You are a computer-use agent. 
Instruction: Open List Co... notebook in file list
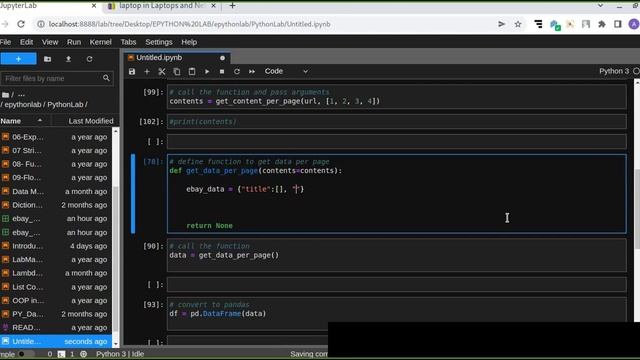pyautogui.click(x=56, y=287)
